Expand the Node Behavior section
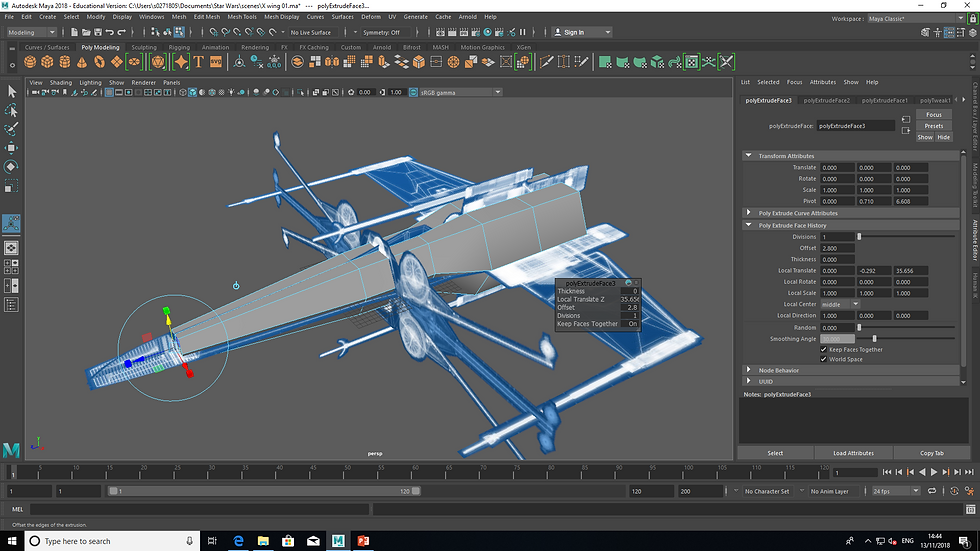This screenshot has width=980, height=551. [749, 370]
